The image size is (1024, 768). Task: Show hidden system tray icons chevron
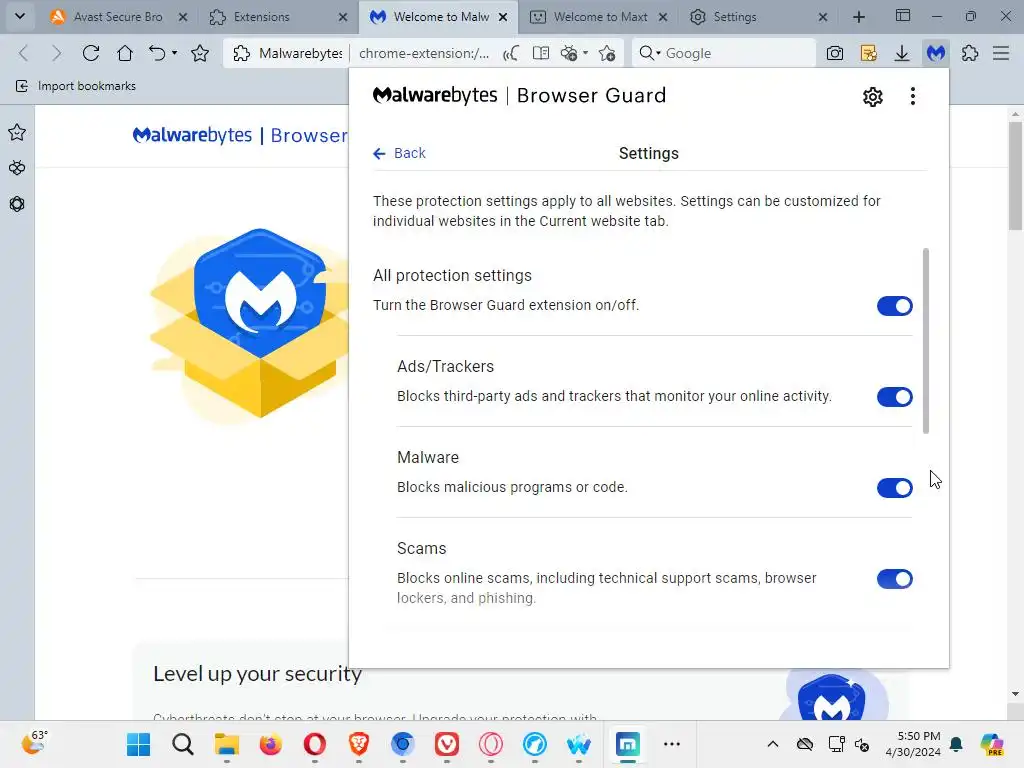[773, 744]
